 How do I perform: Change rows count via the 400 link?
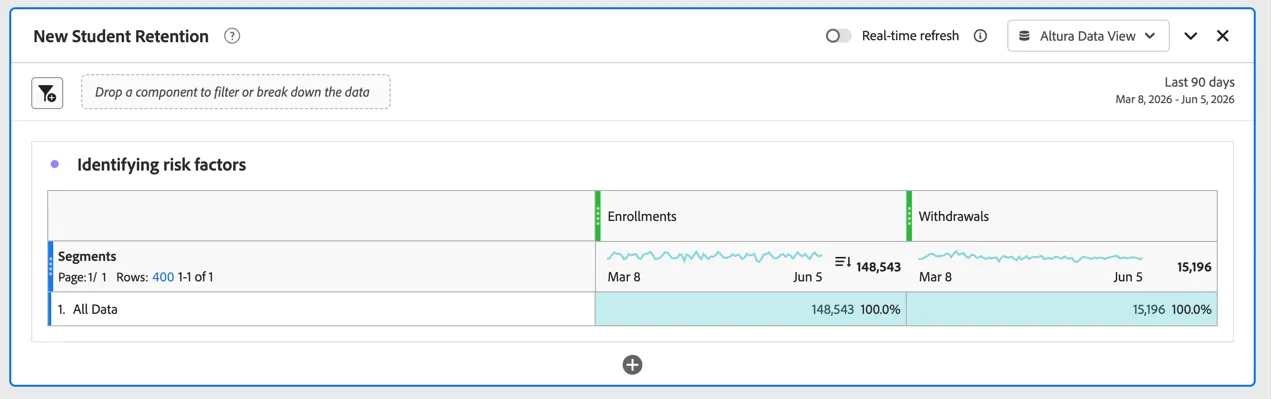[163, 277]
